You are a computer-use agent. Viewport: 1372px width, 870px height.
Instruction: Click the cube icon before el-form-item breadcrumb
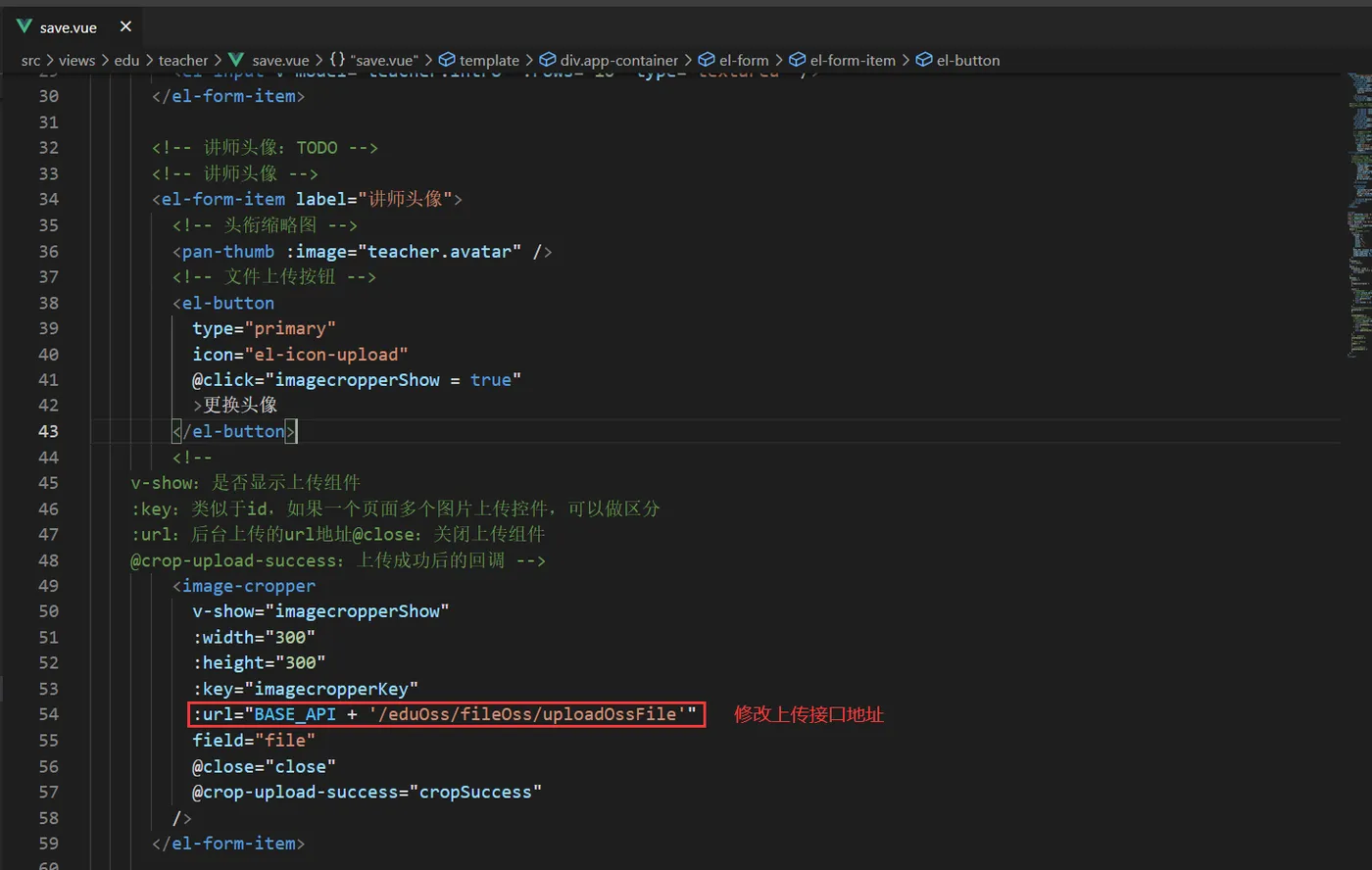coord(798,61)
